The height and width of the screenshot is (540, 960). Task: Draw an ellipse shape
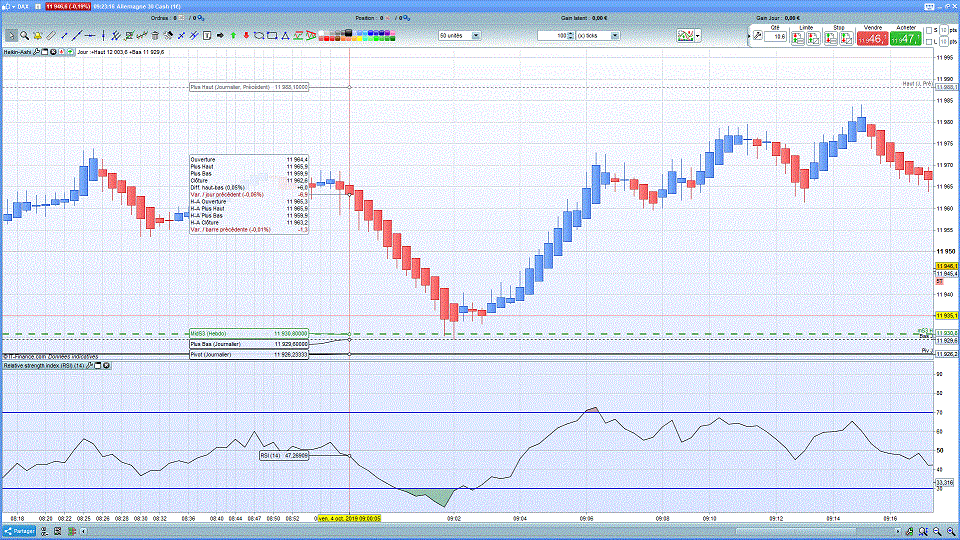click(x=259, y=36)
